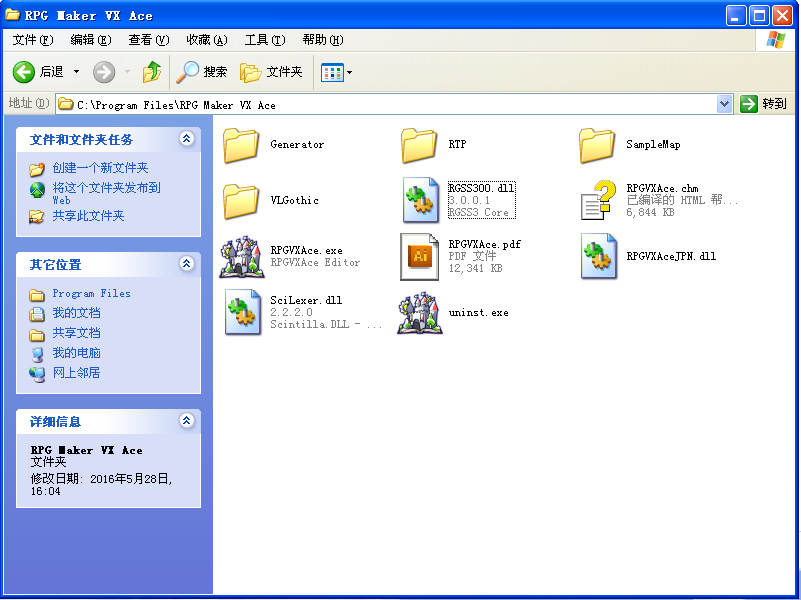Click the greyed Forward arrow button
801x600 pixels.
point(104,72)
